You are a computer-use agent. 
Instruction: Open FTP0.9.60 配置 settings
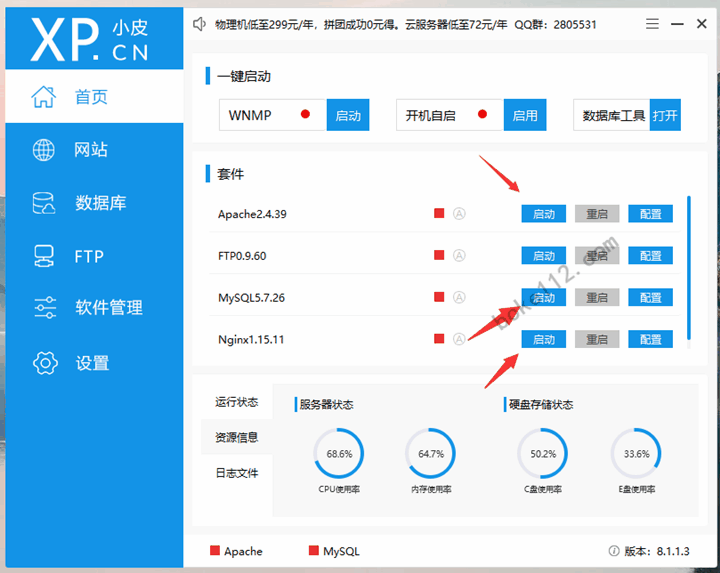[651, 255]
